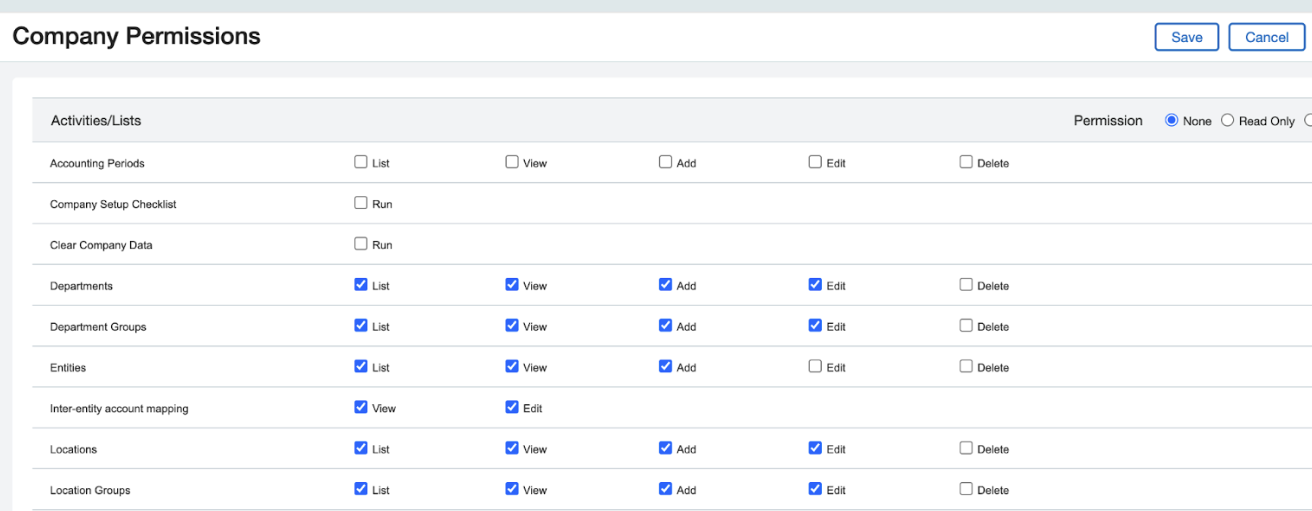Screen dimensions: 1312x511
Task: Uncheck Inter-entity account mapping View checkbox
Action: (361, 408)
